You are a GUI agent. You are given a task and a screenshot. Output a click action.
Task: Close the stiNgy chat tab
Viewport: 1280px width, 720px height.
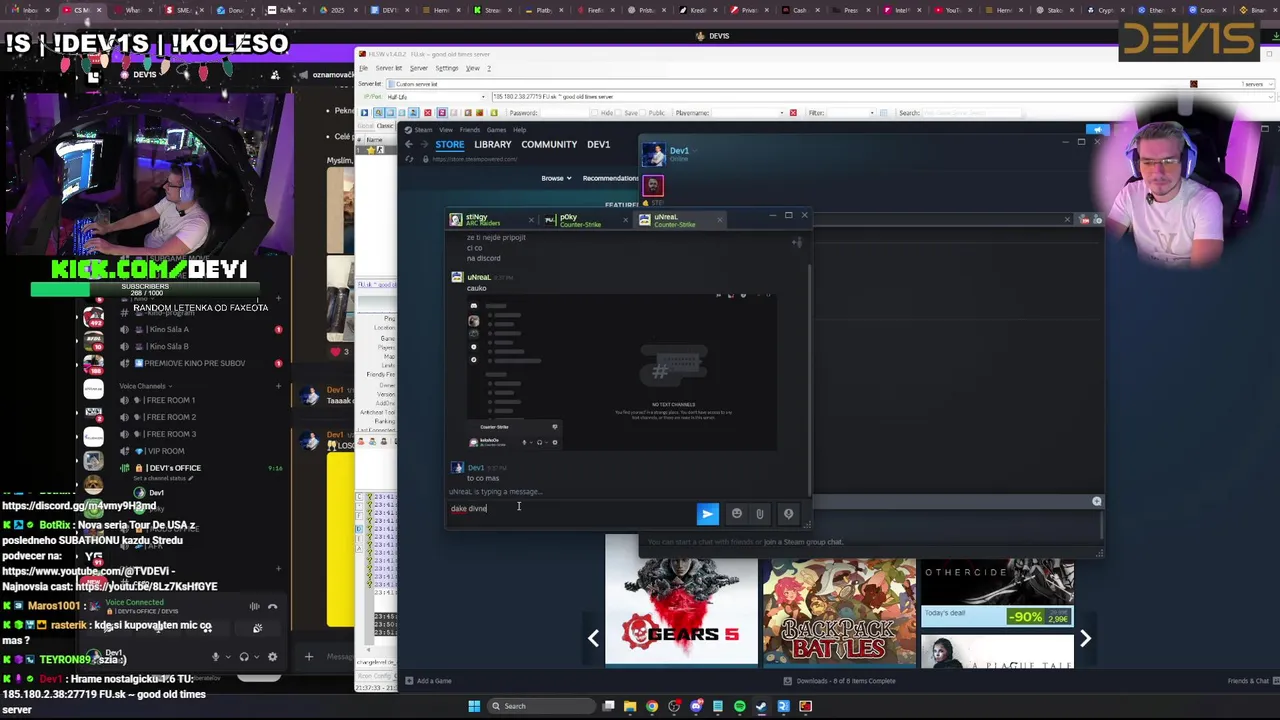[x=530, y=220]
